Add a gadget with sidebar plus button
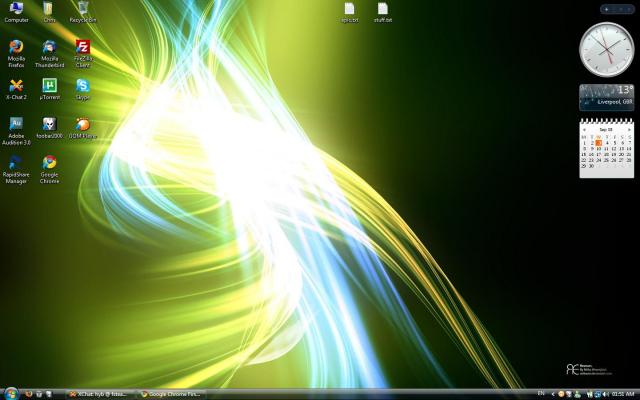This screenshot has width=640, height=400. (607, 9)
